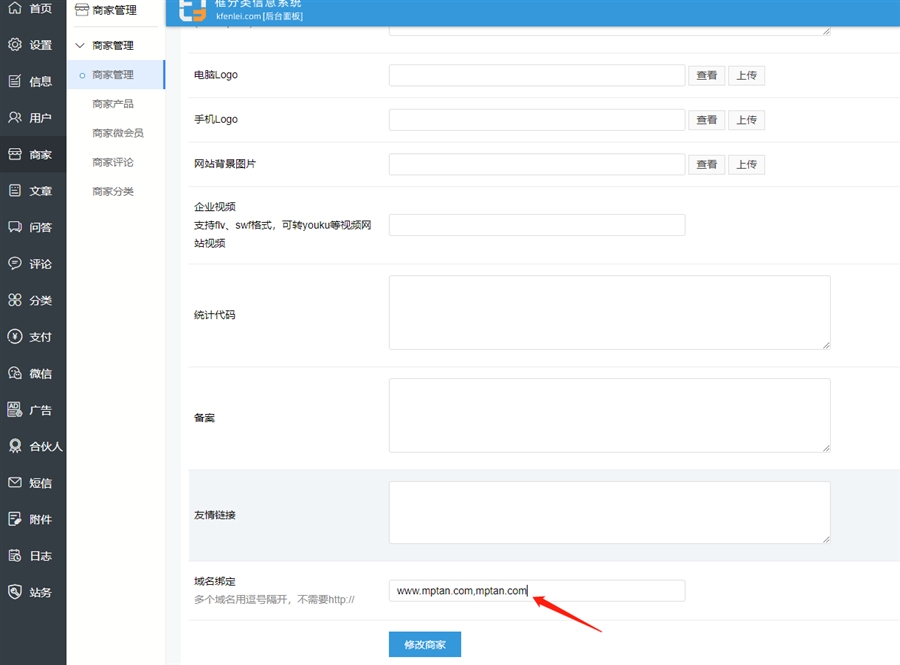Click the 问答 Q&A icon
The image size is (900, 665).
14,227
